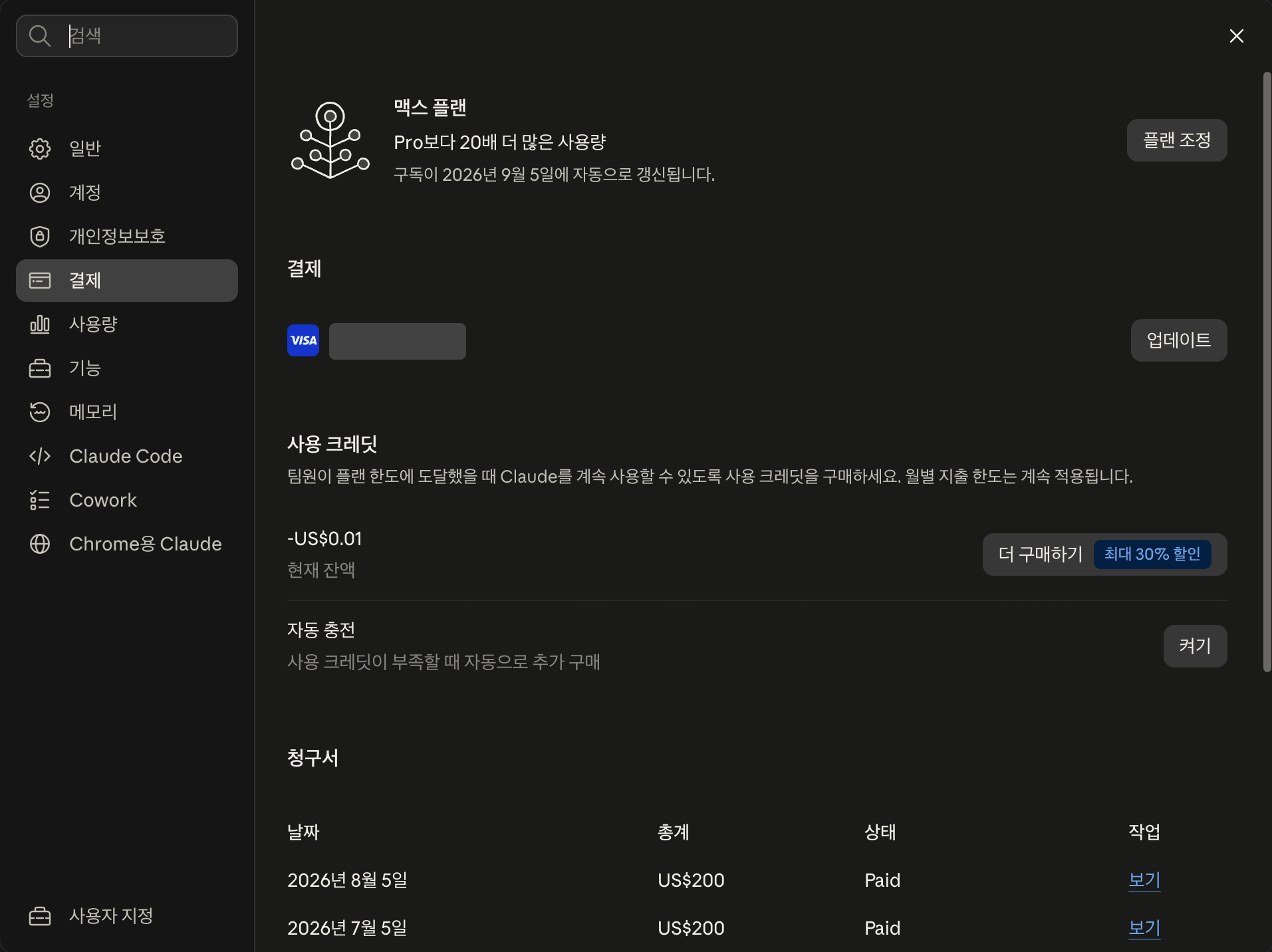Click the 기능 toolbox icon
The image size is (1272, 952).
[x=40, y=368]
